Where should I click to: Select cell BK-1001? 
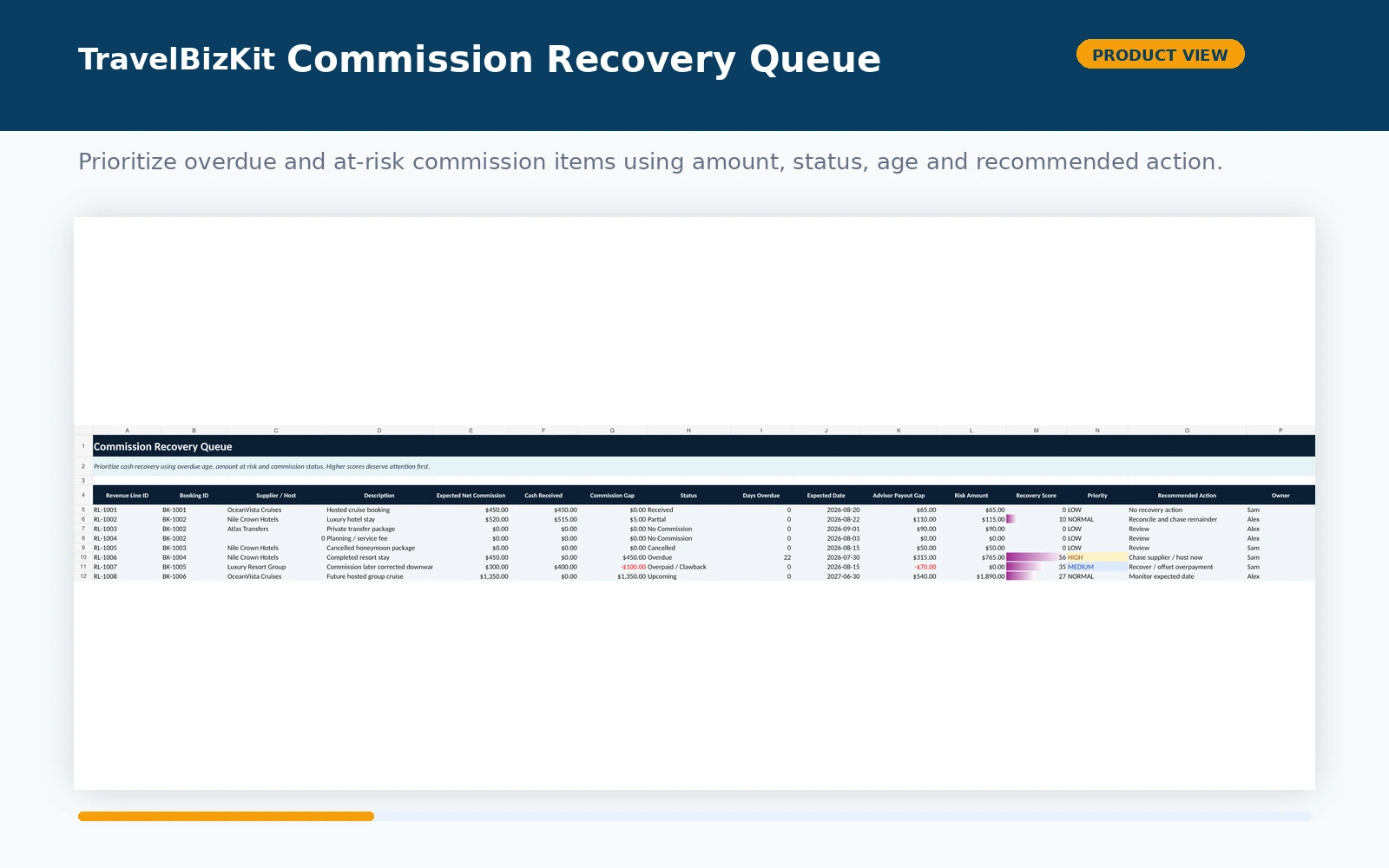tap(194, 510)
